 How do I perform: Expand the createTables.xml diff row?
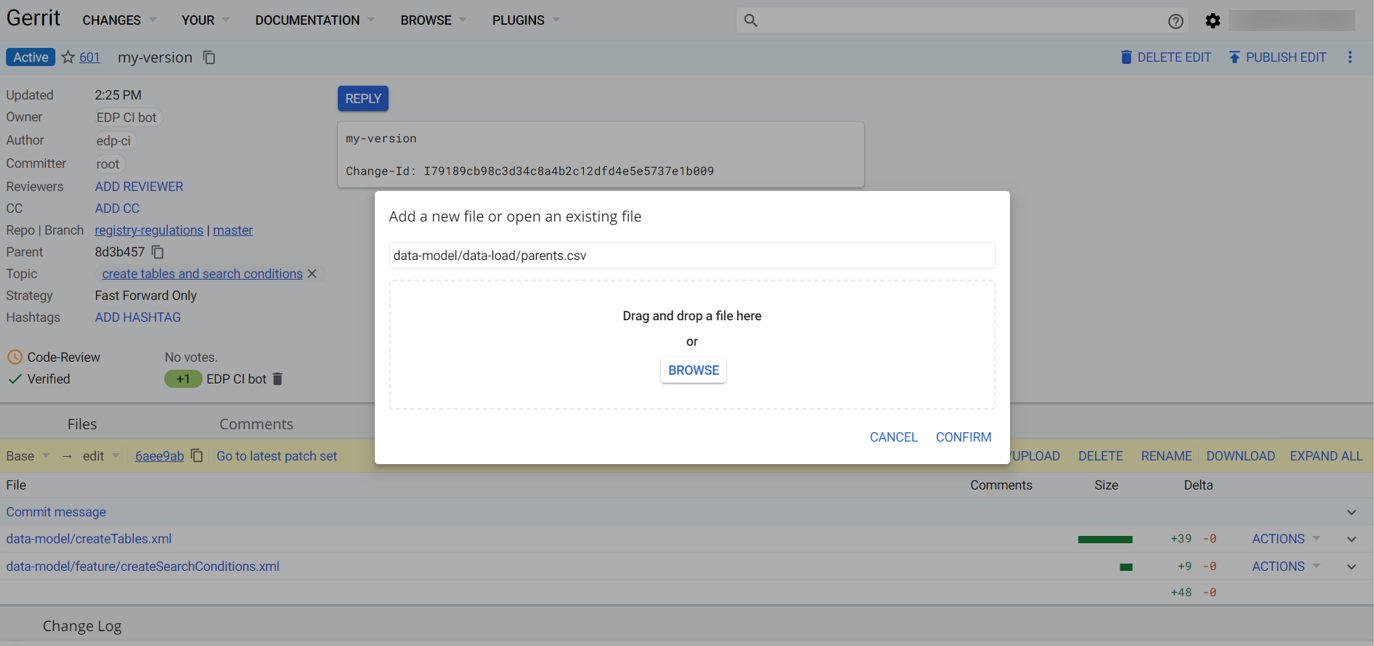[x=1351, y=539]
